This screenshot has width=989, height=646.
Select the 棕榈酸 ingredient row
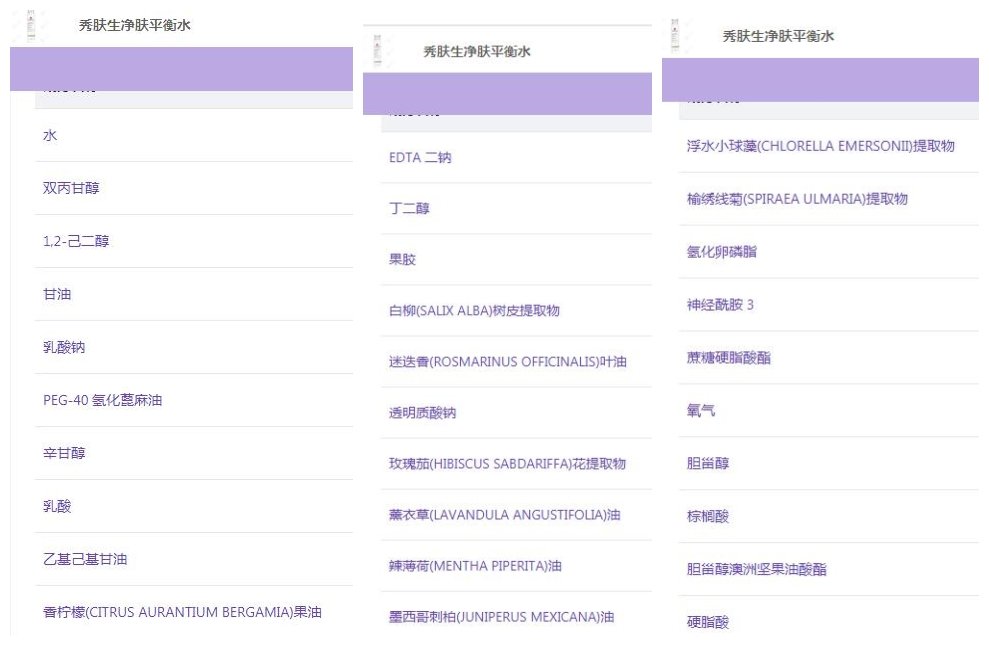(708, 517)
